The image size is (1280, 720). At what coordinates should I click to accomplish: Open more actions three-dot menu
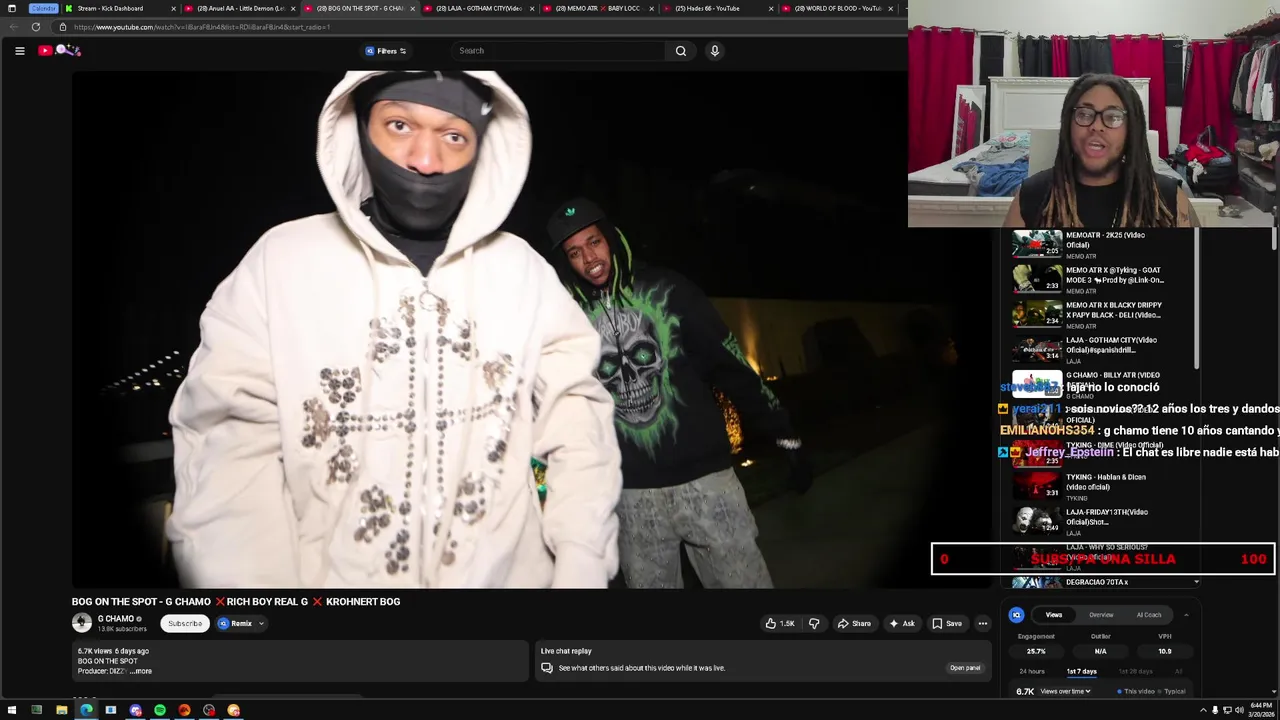983,624
